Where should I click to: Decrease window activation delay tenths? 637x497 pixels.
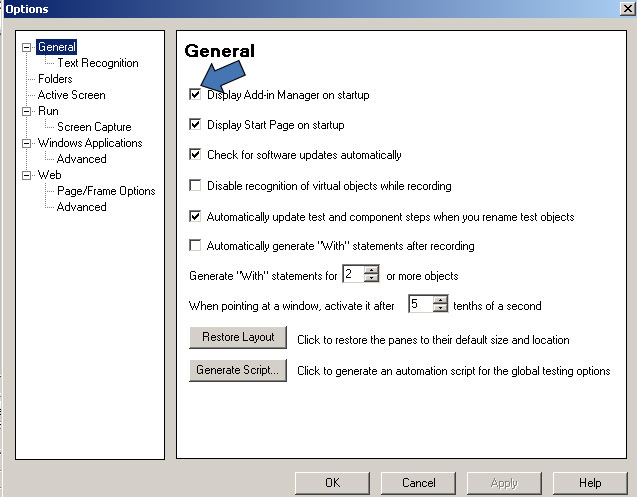coord(440,308)
